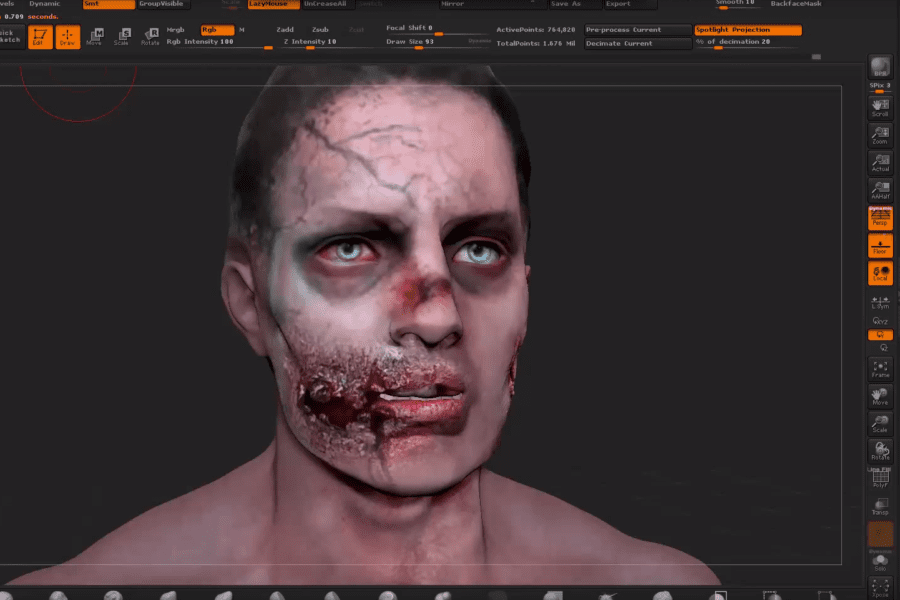Activate the Draw mode button
Viewport: 900px width, 600px height.
(x=68, y=37)
